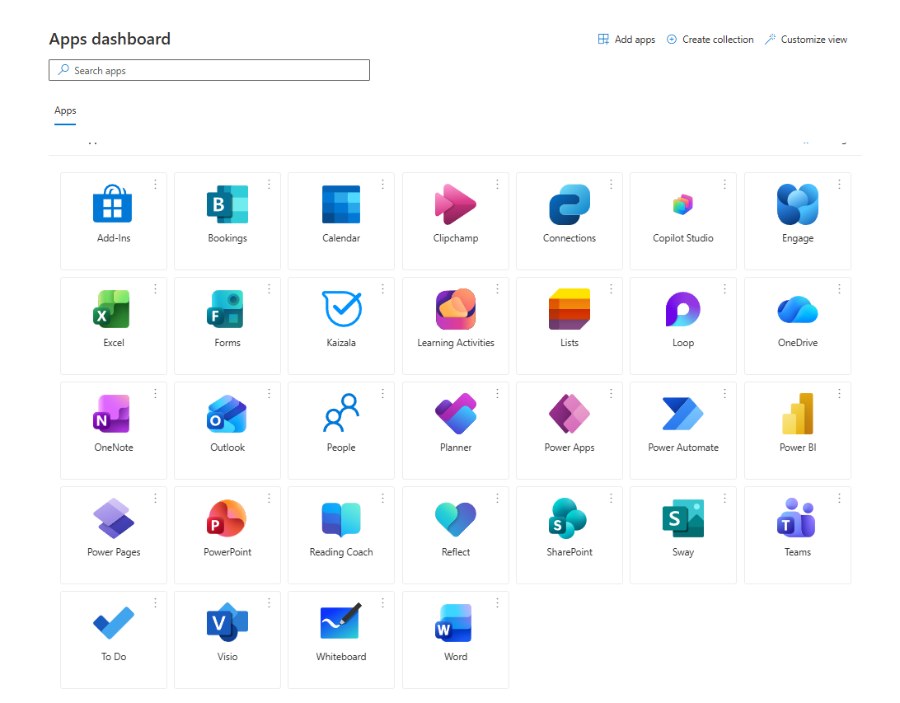Viewport: 900px width, 703px height.
Task: Open the Word app icon
Action: click(453, 623)
